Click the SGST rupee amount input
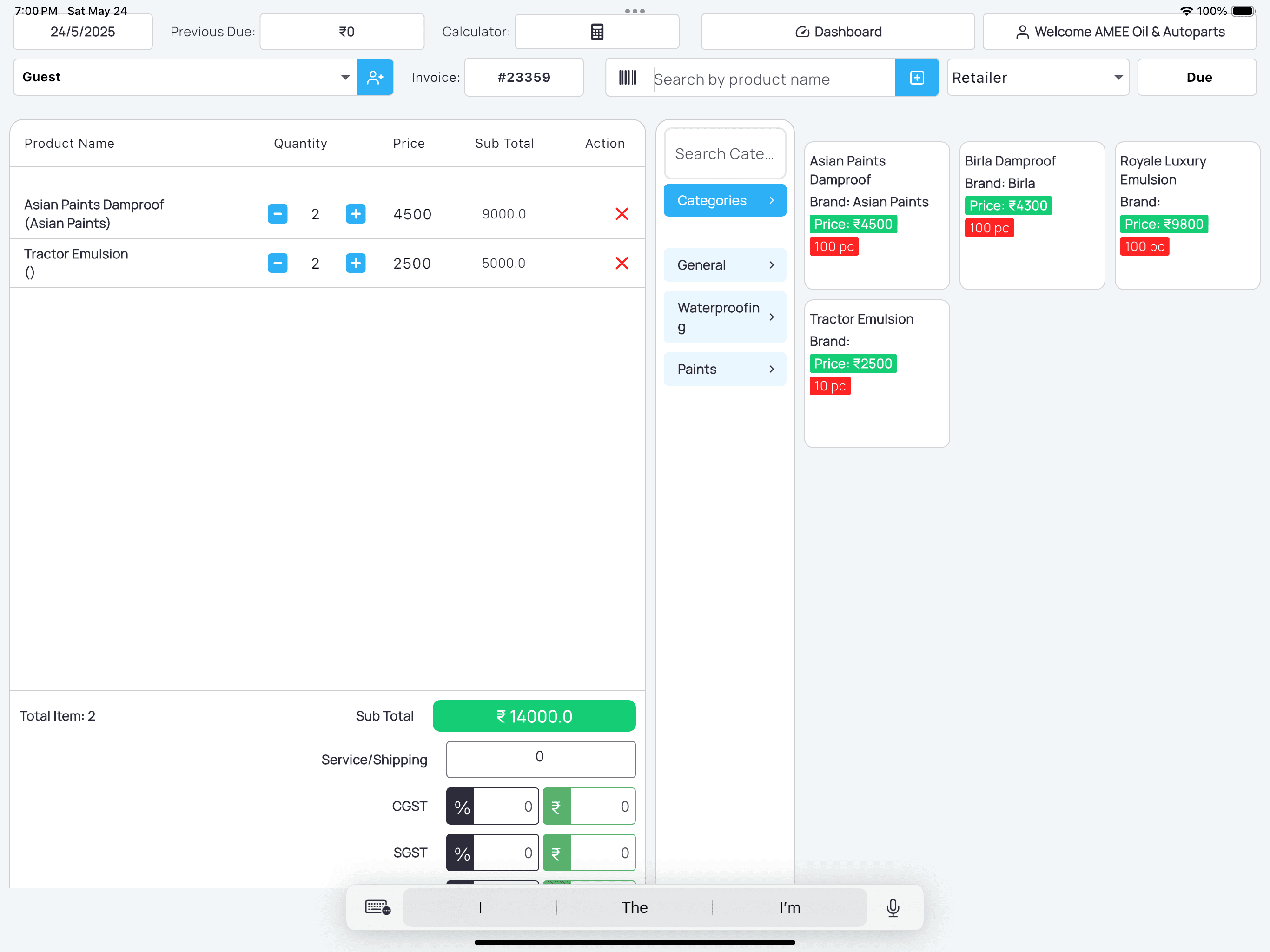 click(603, 853)
